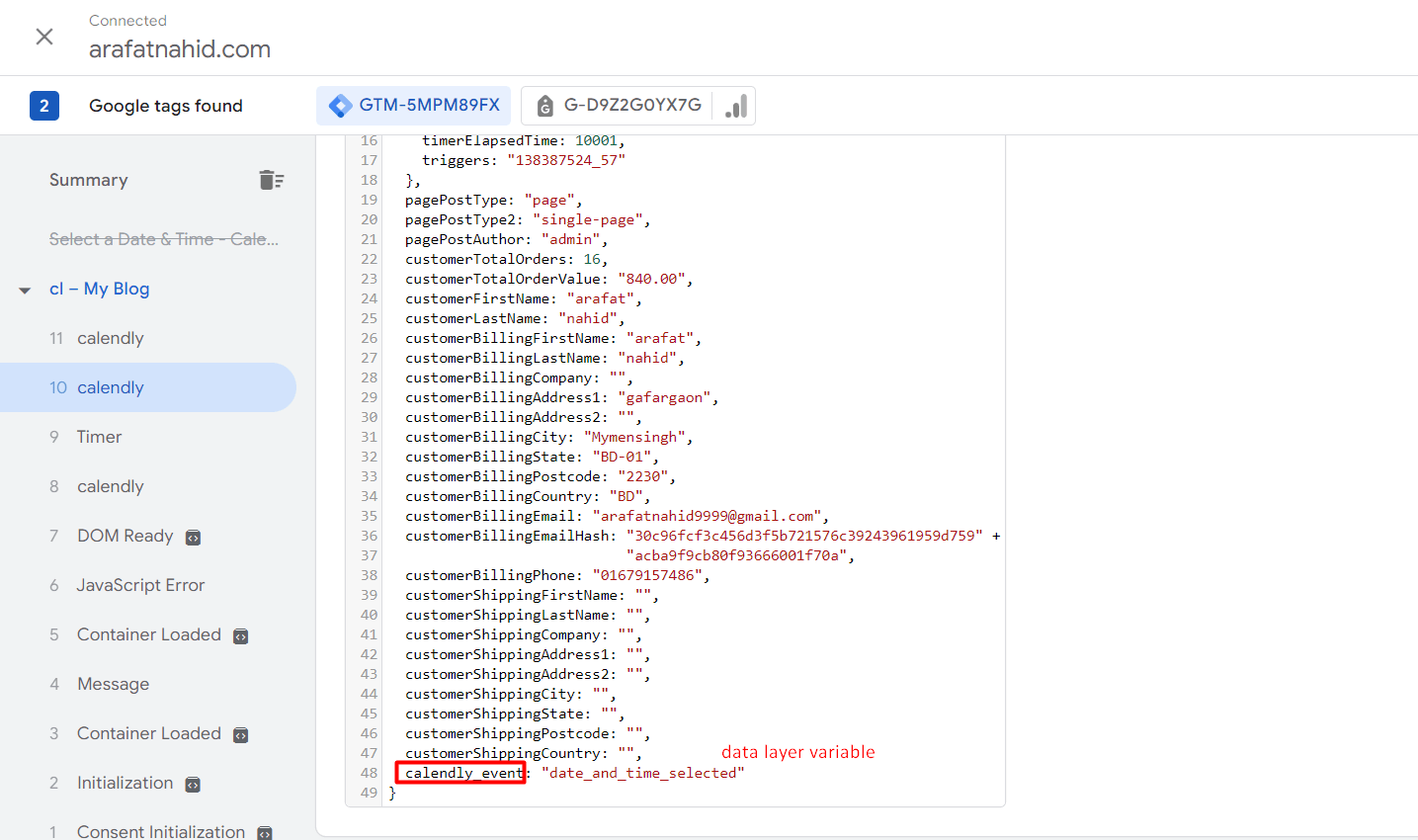Open the Summary view
Viewport: 1418px width, 840px height.
(89, 180)
